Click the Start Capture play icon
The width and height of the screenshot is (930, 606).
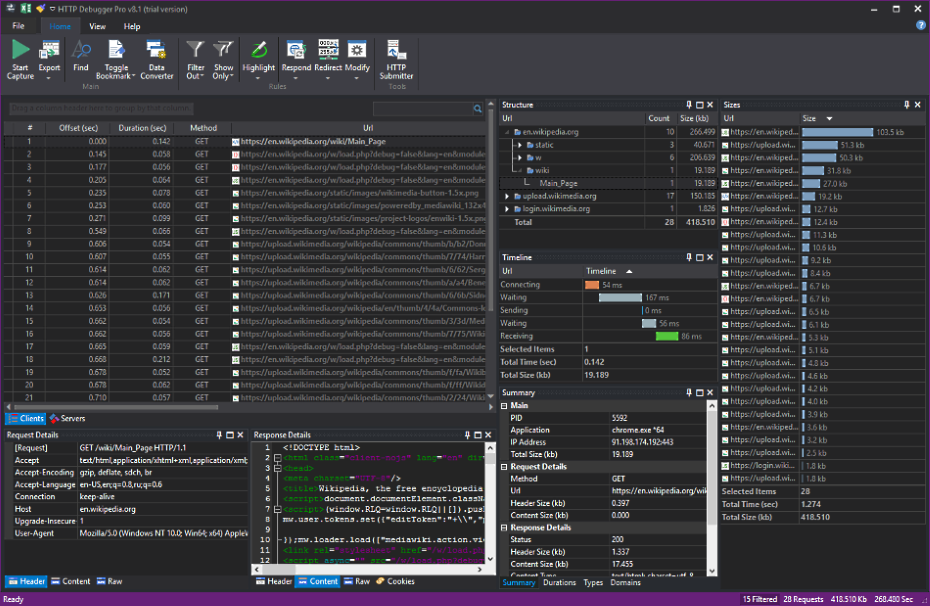20,50
